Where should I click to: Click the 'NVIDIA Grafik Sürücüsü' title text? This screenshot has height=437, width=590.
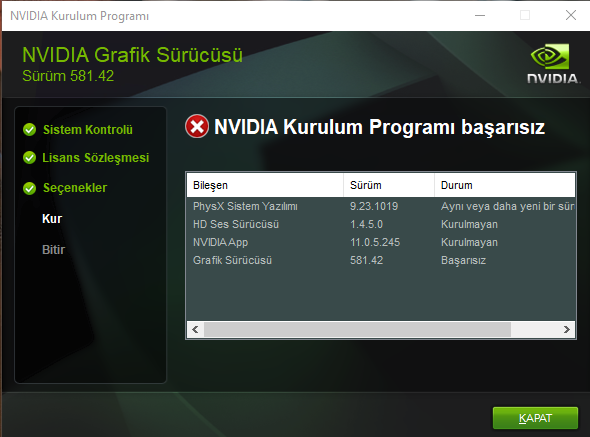(132, 55)
